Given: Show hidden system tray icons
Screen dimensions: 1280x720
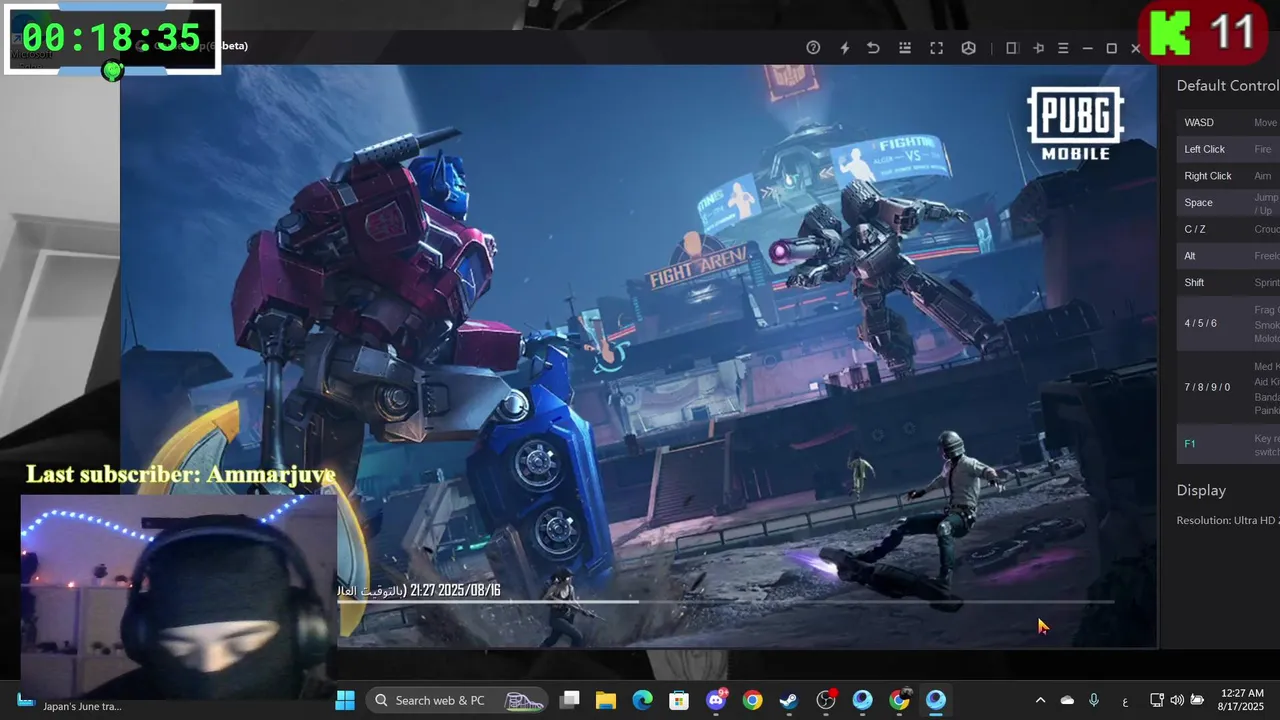Looking at the screenshot, I should point(1040,700).
